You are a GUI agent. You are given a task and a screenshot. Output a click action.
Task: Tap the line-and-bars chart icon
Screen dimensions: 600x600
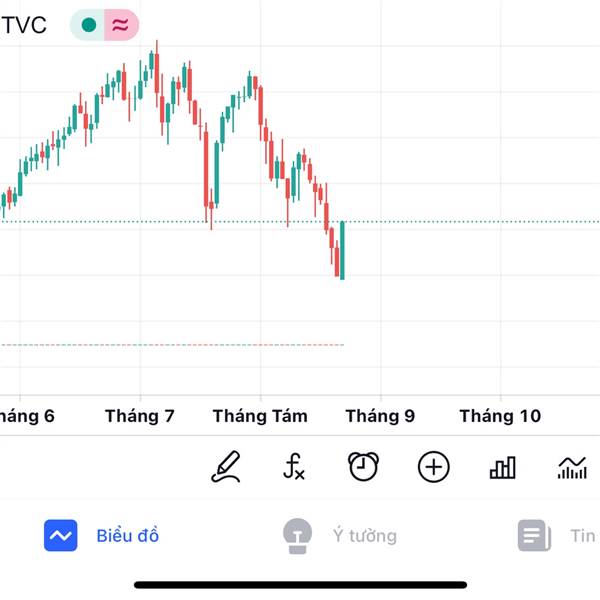[572, 468]
